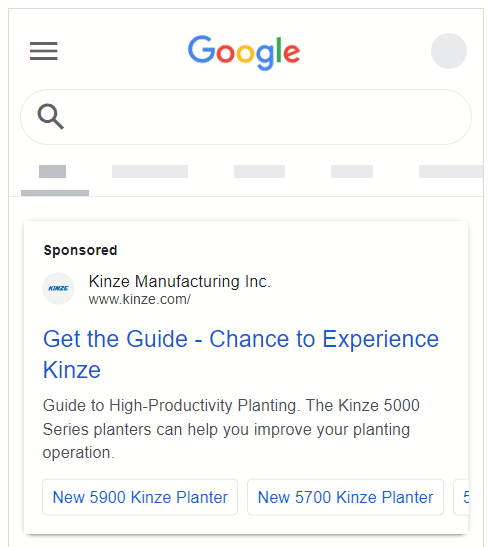Viewport: 489px width, 547px height.
Task: Click the Sponsored label
Action: click(80, 250)
